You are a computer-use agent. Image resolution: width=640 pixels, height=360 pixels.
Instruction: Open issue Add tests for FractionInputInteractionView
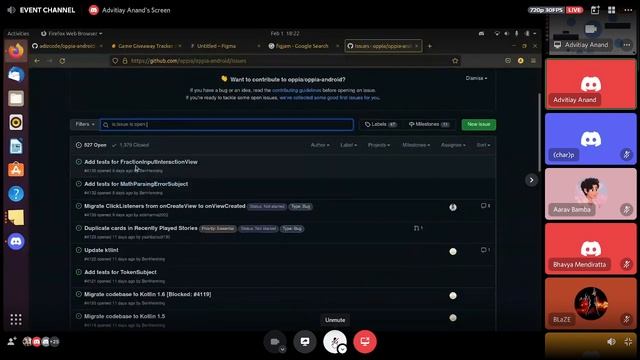click(141, 162)
